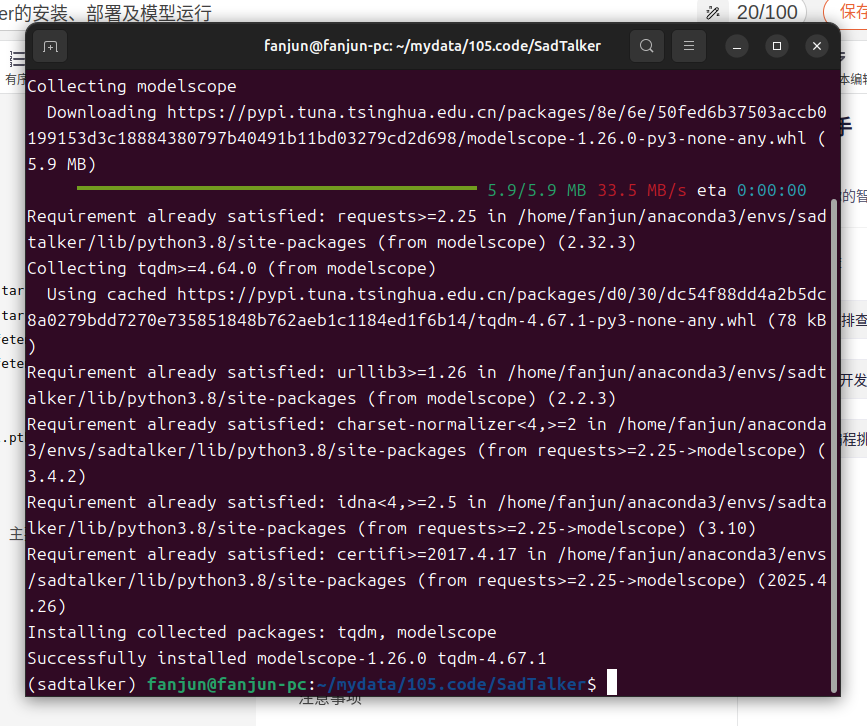867x726 pixels.
Task: Click the 20/100 title counter
Action: pyautogui.click(x=767, y=12)
